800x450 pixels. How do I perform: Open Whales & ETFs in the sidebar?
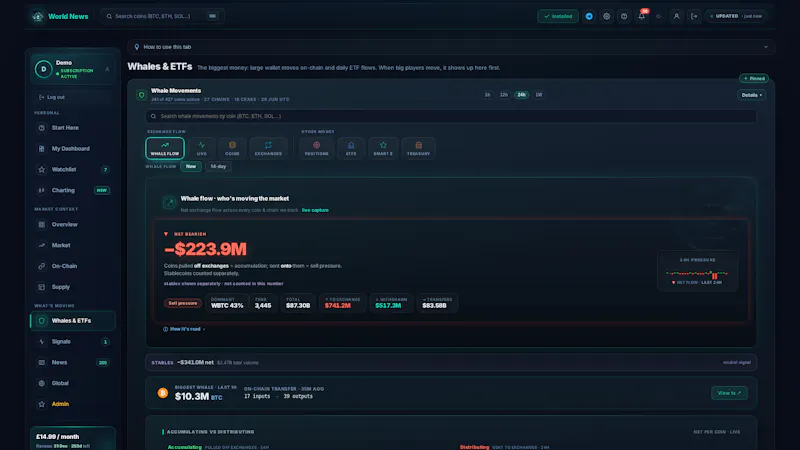pyautogui.click(x=73, y=321)
